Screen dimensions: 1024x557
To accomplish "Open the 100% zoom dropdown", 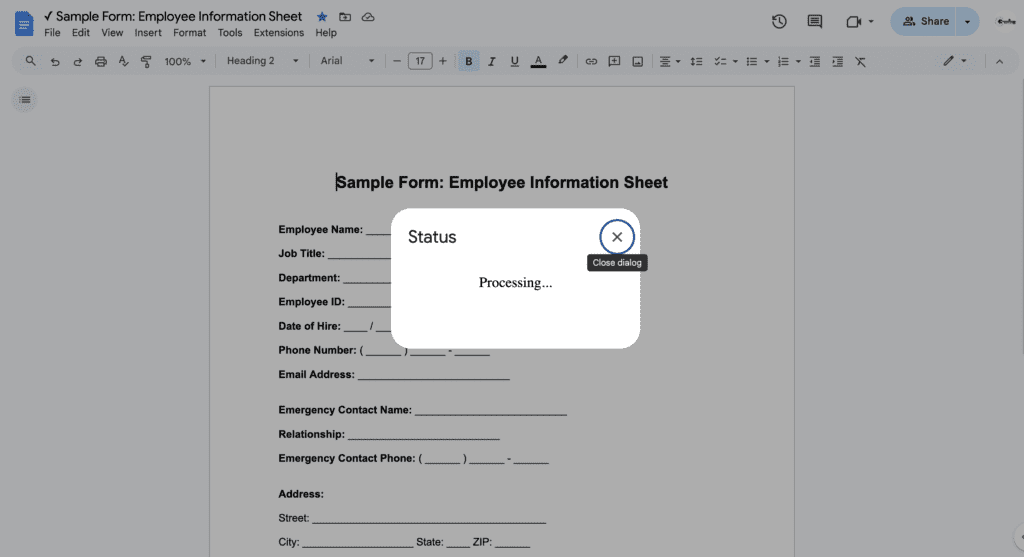I will click(185, 61).
